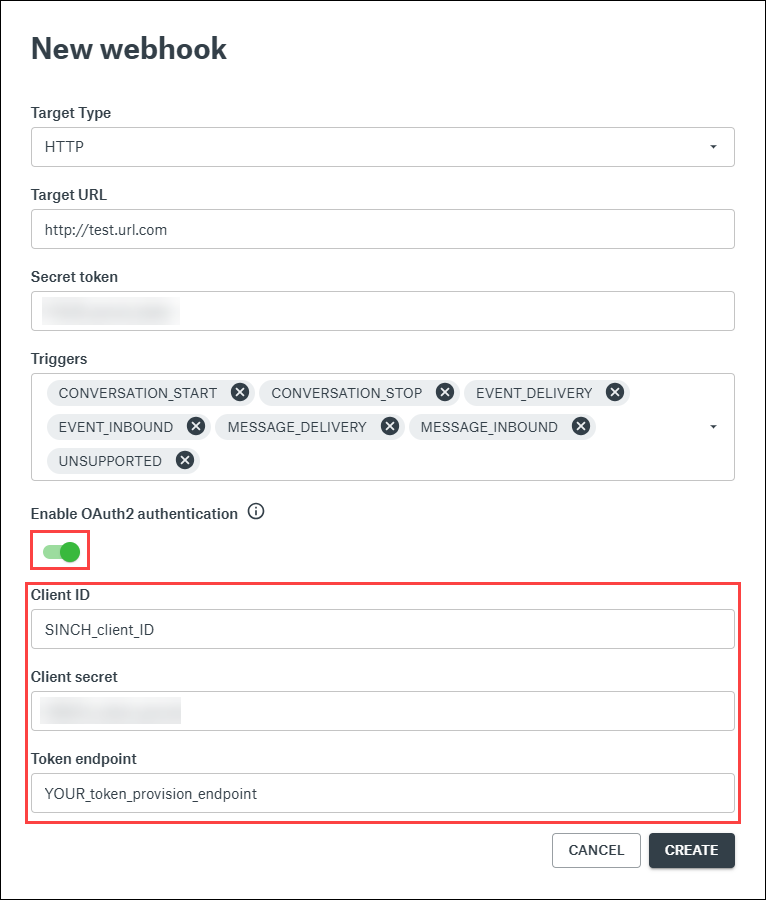Image resolution: width=766 pixels, height=900 pixels.
Task: Click the CREATE button
Action: [x=691, y=850]
